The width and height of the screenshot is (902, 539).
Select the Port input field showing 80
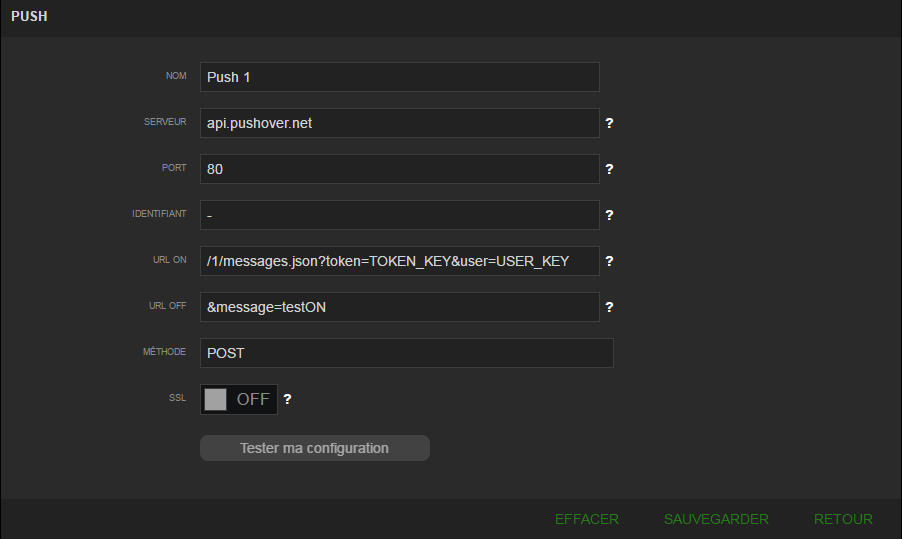pyautogui.click(x=399, y=169)
